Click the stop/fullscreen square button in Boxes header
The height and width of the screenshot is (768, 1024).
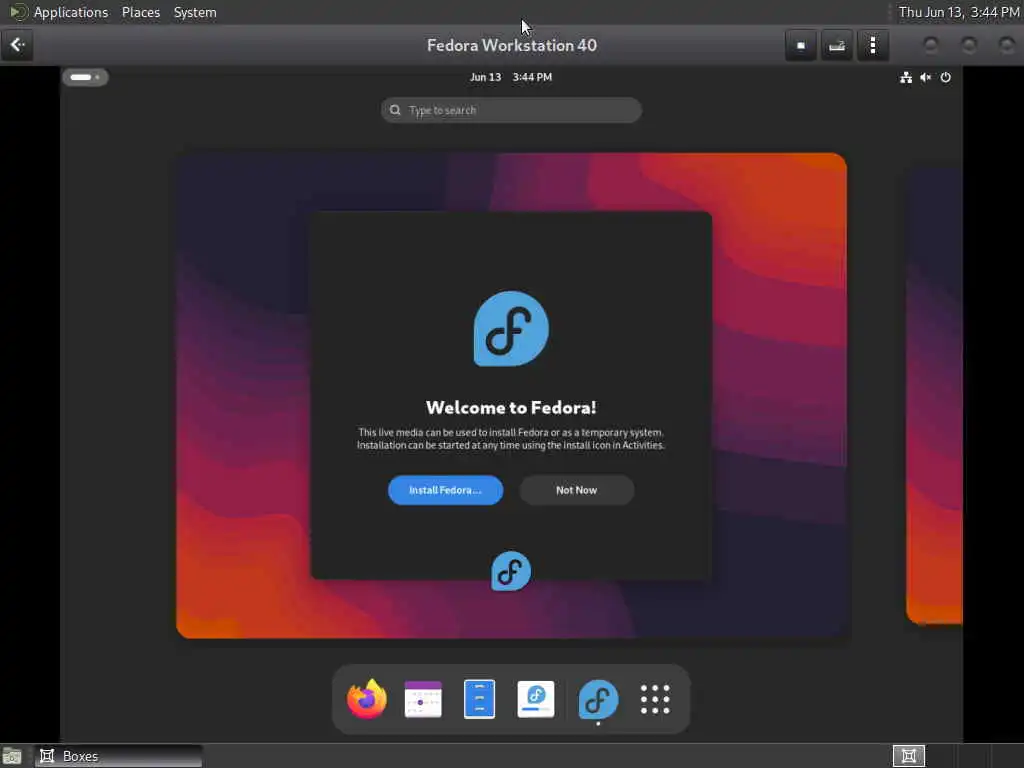pos(801,46)
